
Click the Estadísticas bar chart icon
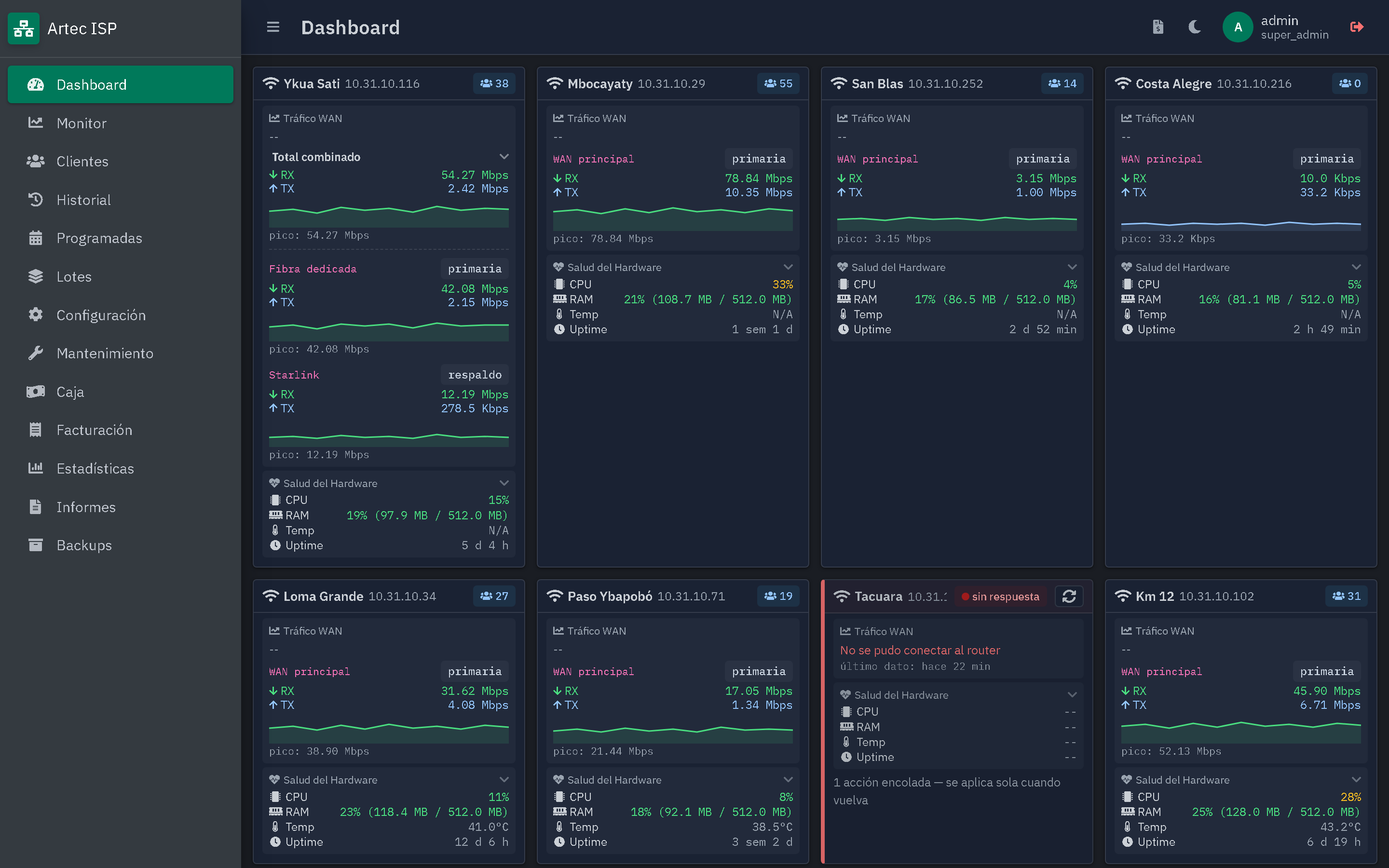36,468
